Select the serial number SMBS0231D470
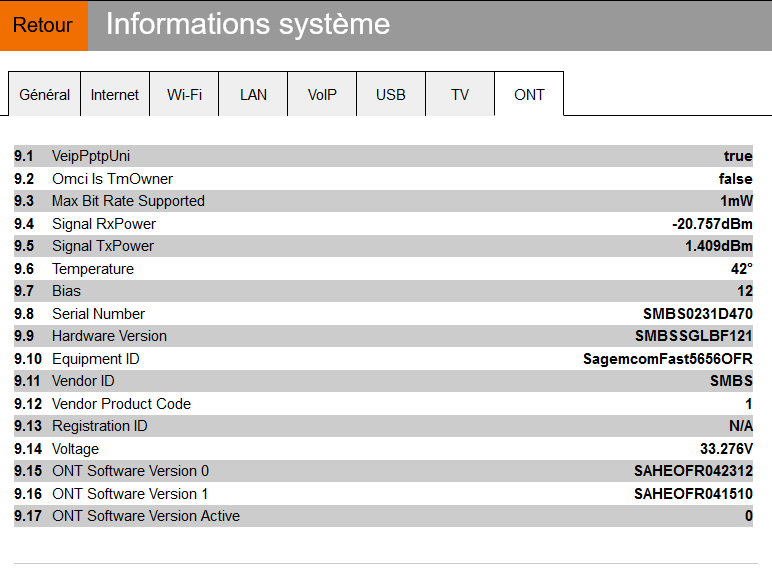 [x=698, y=314]
